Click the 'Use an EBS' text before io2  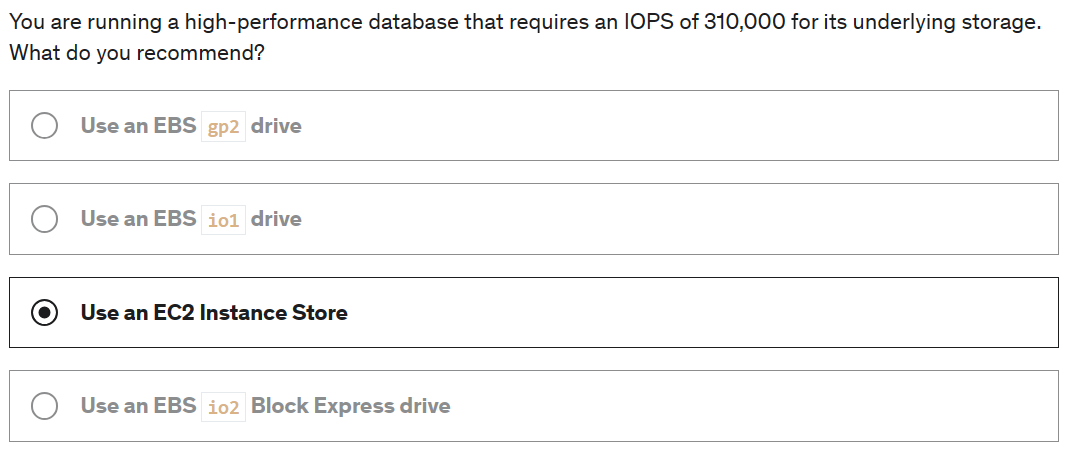tap(138, 406)
